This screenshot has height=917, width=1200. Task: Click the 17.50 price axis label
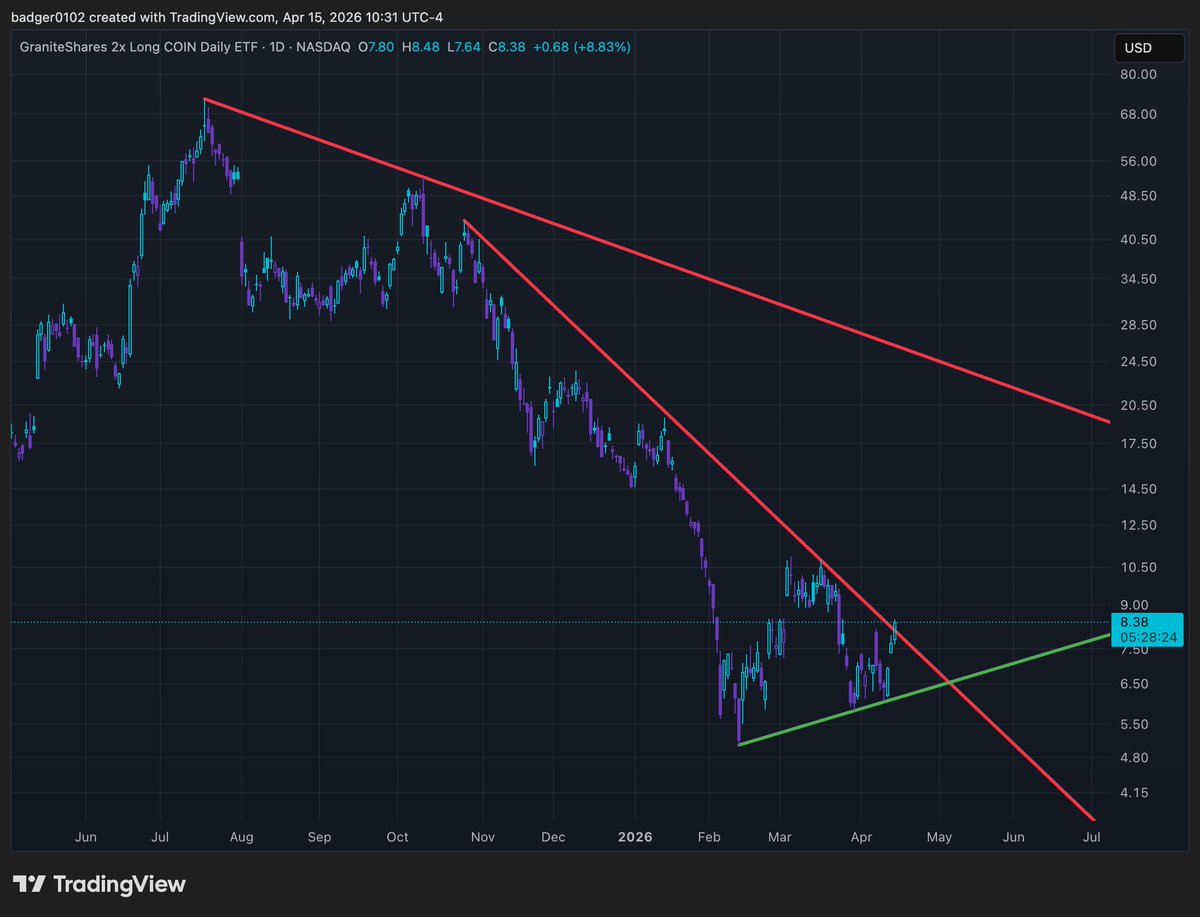coord(1138,443)
